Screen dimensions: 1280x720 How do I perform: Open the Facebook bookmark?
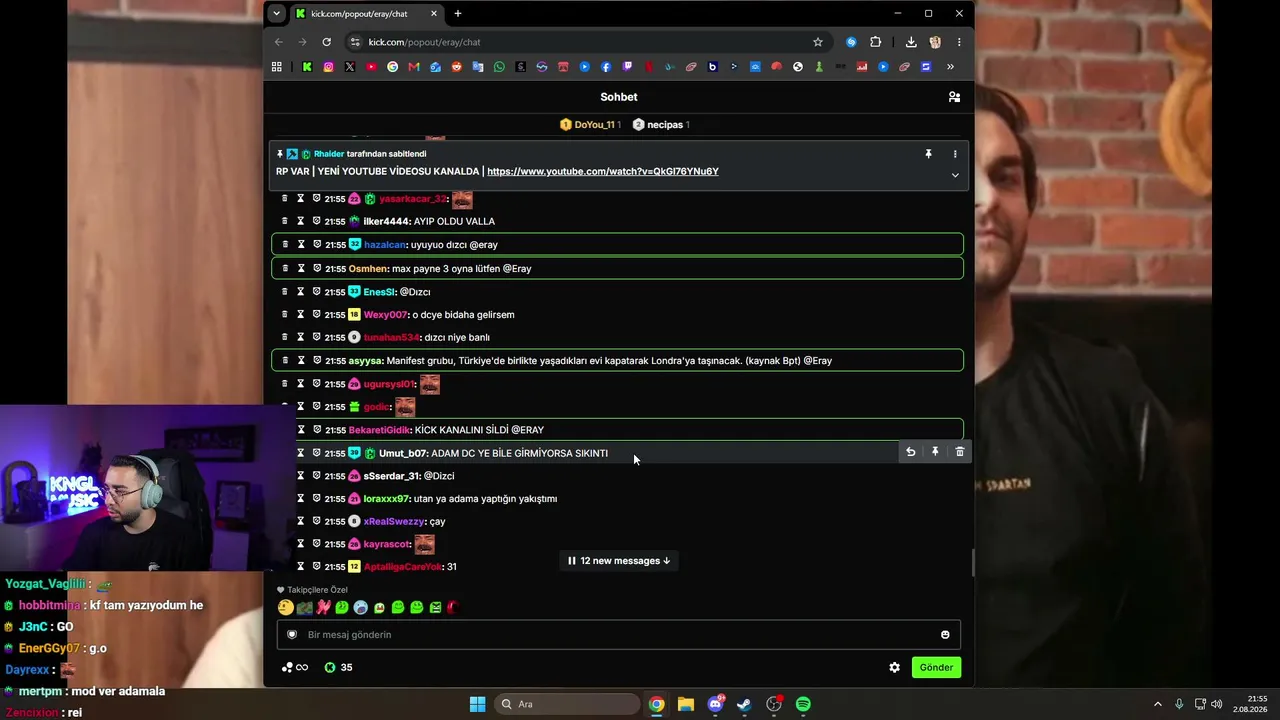coord(606,67)
